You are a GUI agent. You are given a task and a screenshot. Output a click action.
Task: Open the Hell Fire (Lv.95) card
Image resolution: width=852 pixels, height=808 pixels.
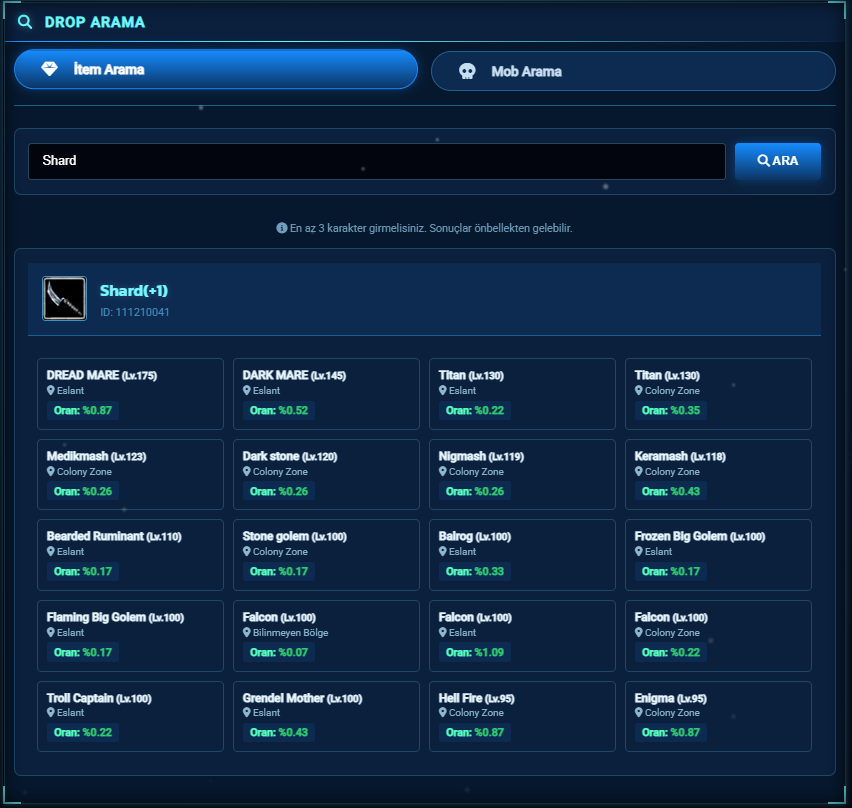click(x=522, y=716)
